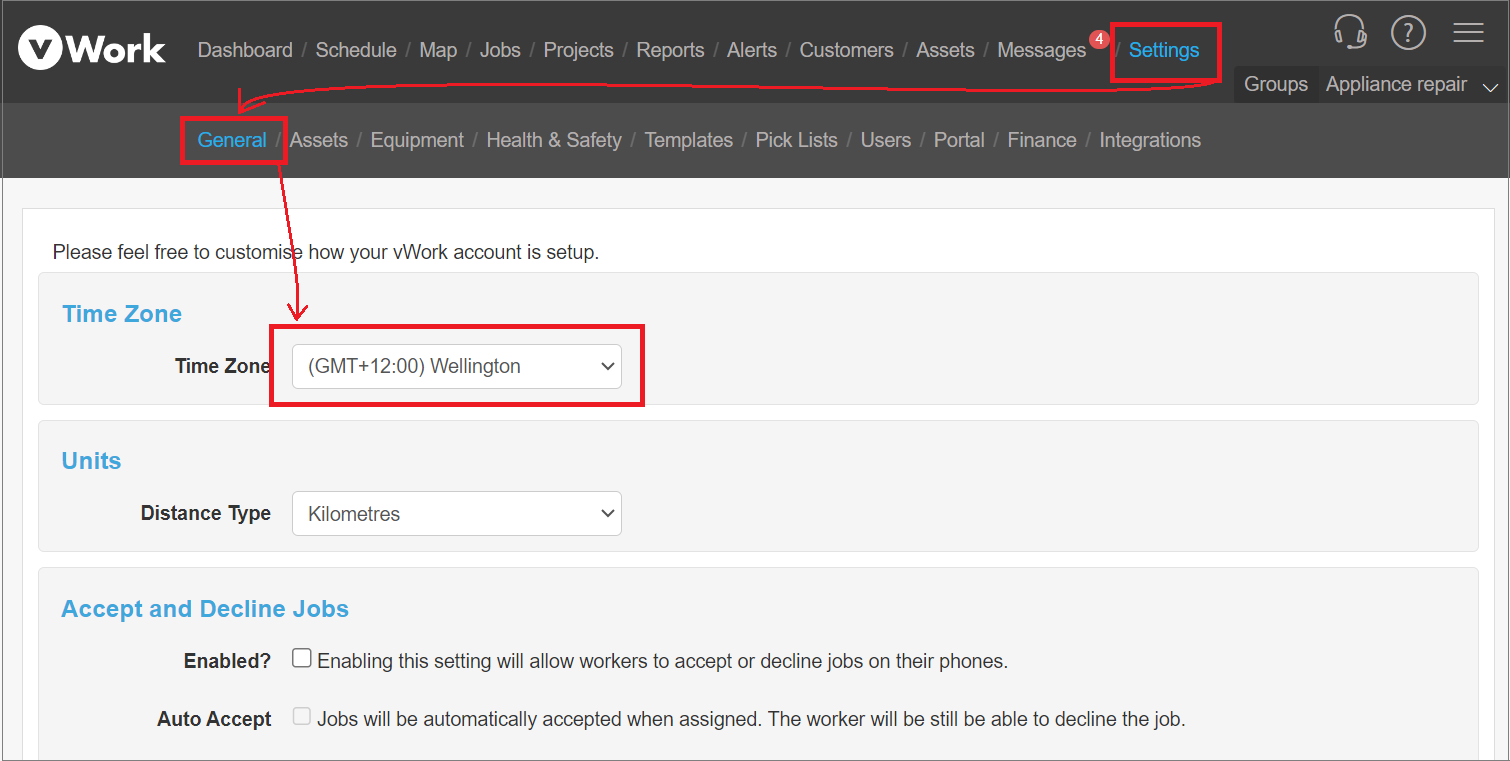Open the Alerts section
The height and width of the screenshot is (761, 1510).
click(x=752, y=50)
